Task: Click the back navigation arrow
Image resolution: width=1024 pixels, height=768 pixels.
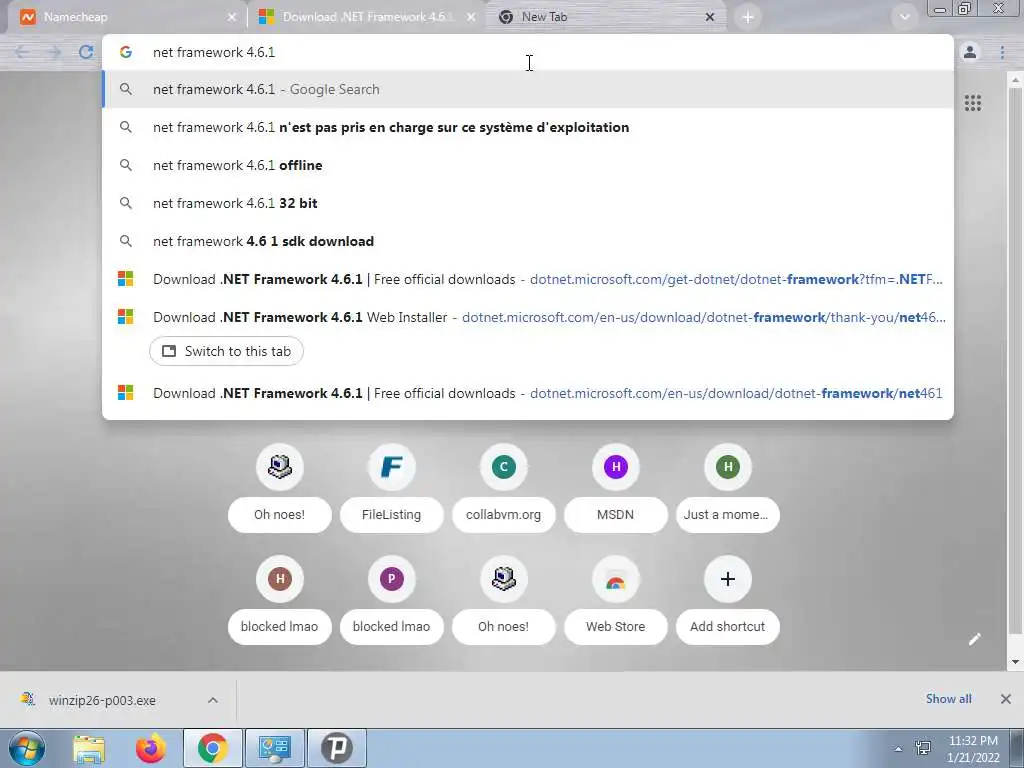Action: [22, 52]
